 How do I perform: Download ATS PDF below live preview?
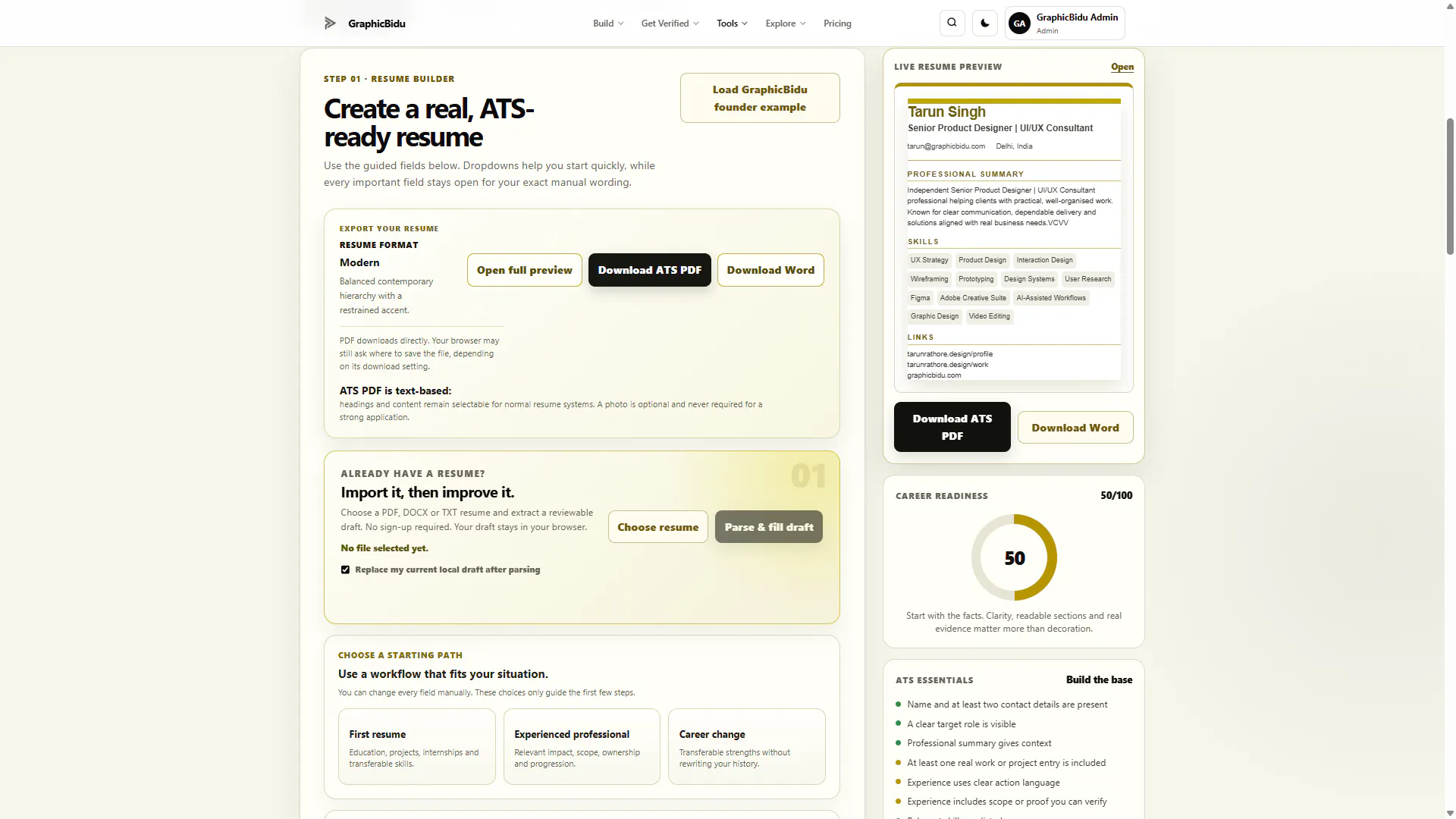coord(952,427)
